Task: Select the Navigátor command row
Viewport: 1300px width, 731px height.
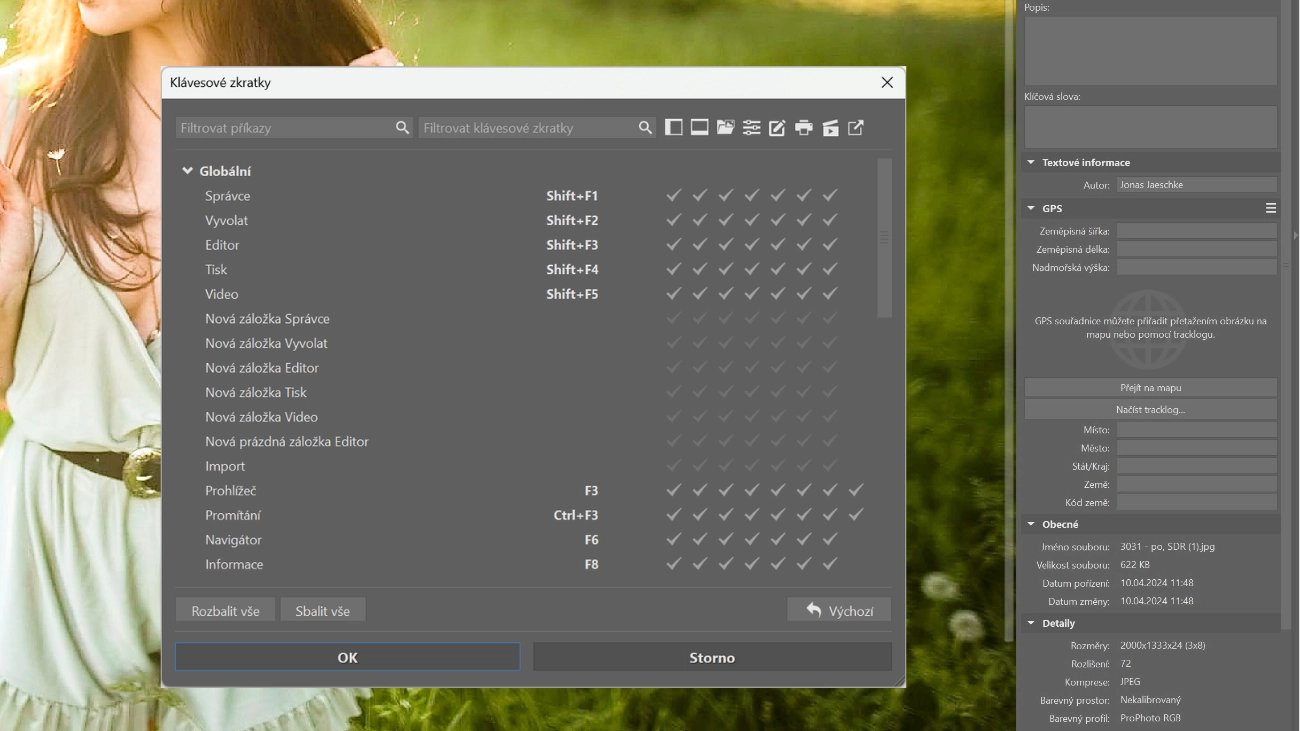Action: click(x=525, y=540)
